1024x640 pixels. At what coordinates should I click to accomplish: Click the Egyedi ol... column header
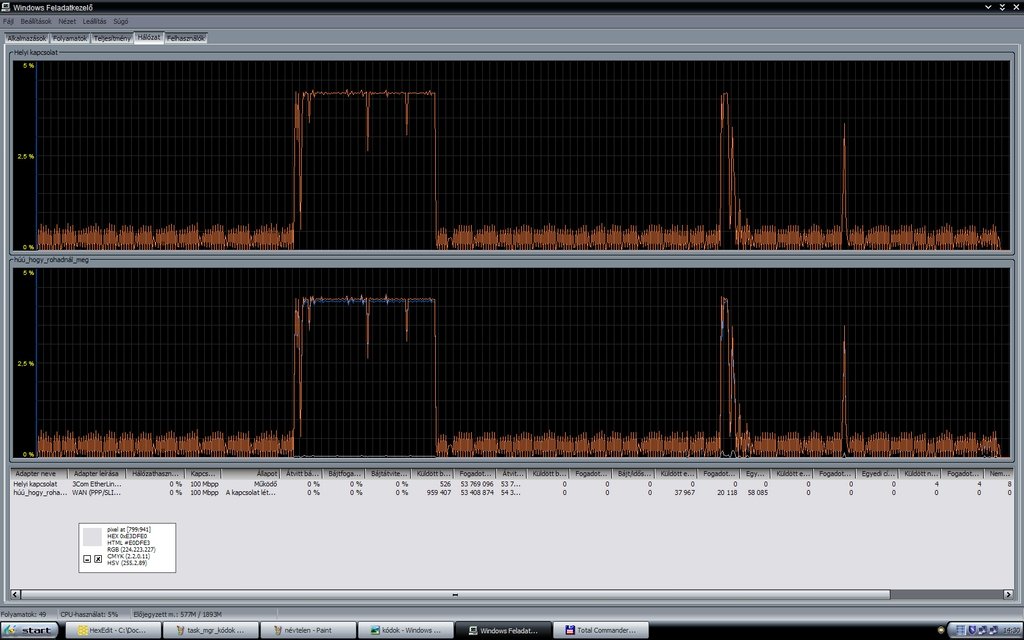point(877,473)
